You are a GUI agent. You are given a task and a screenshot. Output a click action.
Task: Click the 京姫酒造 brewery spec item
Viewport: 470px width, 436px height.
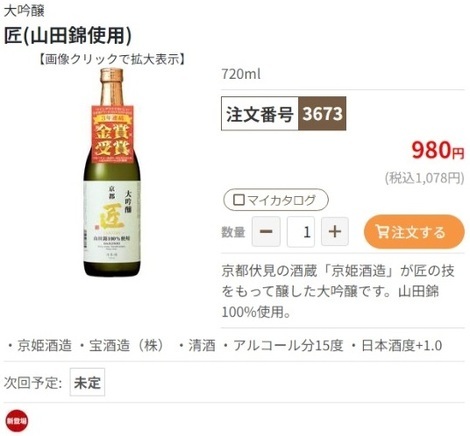(x=40, y=345)
